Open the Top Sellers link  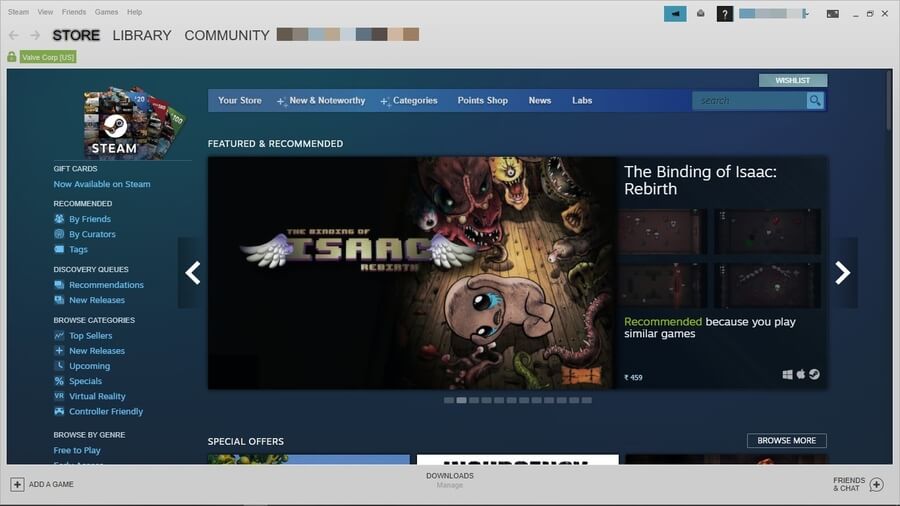pos(90,336)
